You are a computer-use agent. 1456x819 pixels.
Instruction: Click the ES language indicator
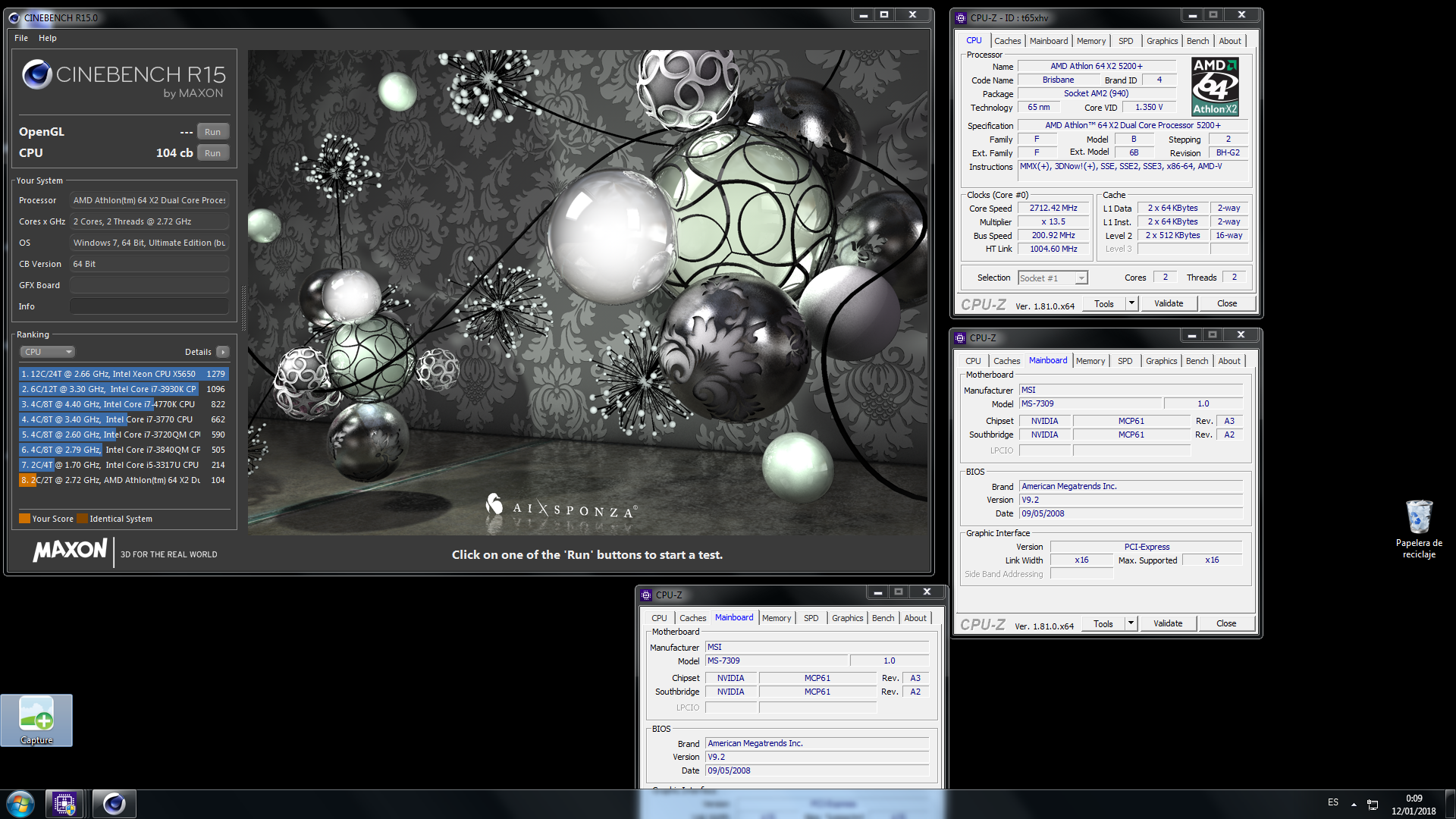click(x=1333, y=802)
